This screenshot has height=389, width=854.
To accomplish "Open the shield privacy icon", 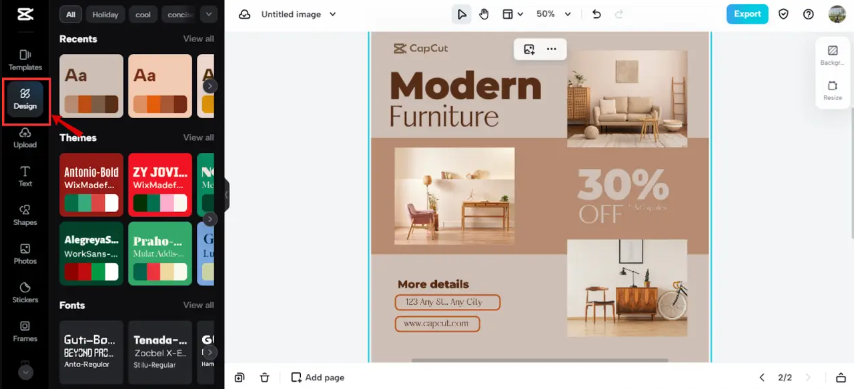I will click(783, 14).
